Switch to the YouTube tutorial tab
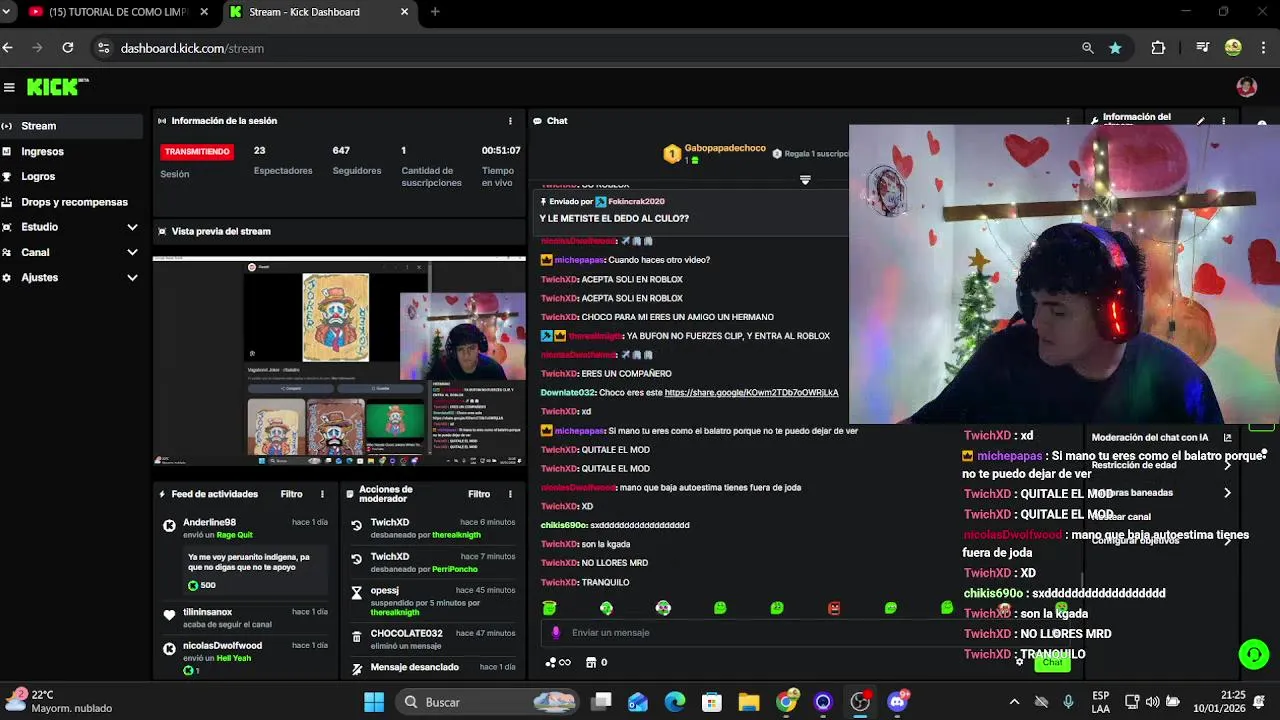Image resolution: width=1280 pixels, height=720 pixels. [x=117, y=12]
